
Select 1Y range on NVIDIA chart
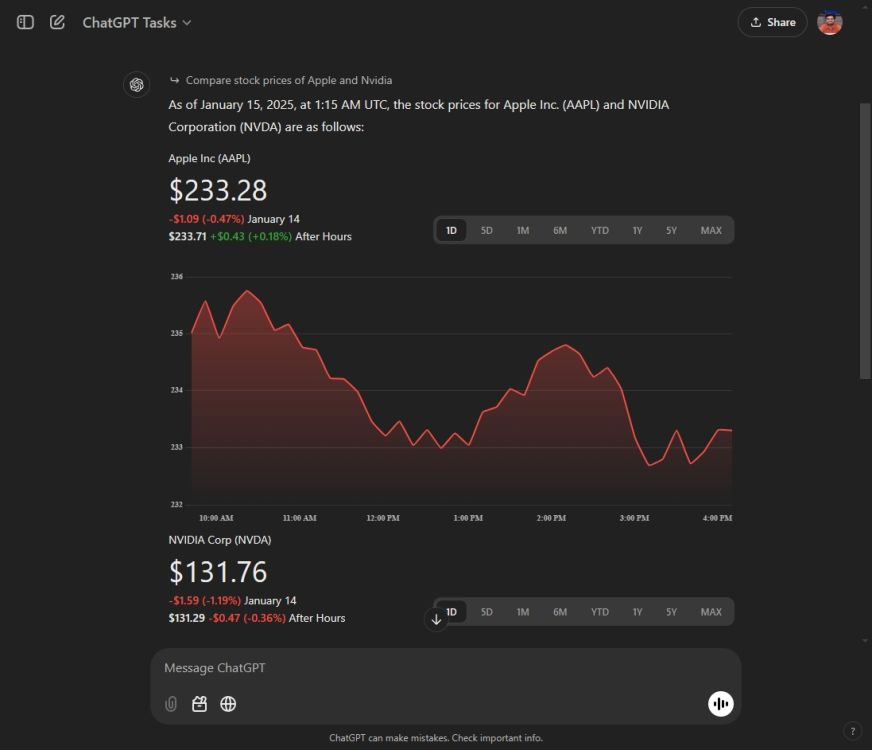pyautogui.click(x=637, y=612)
